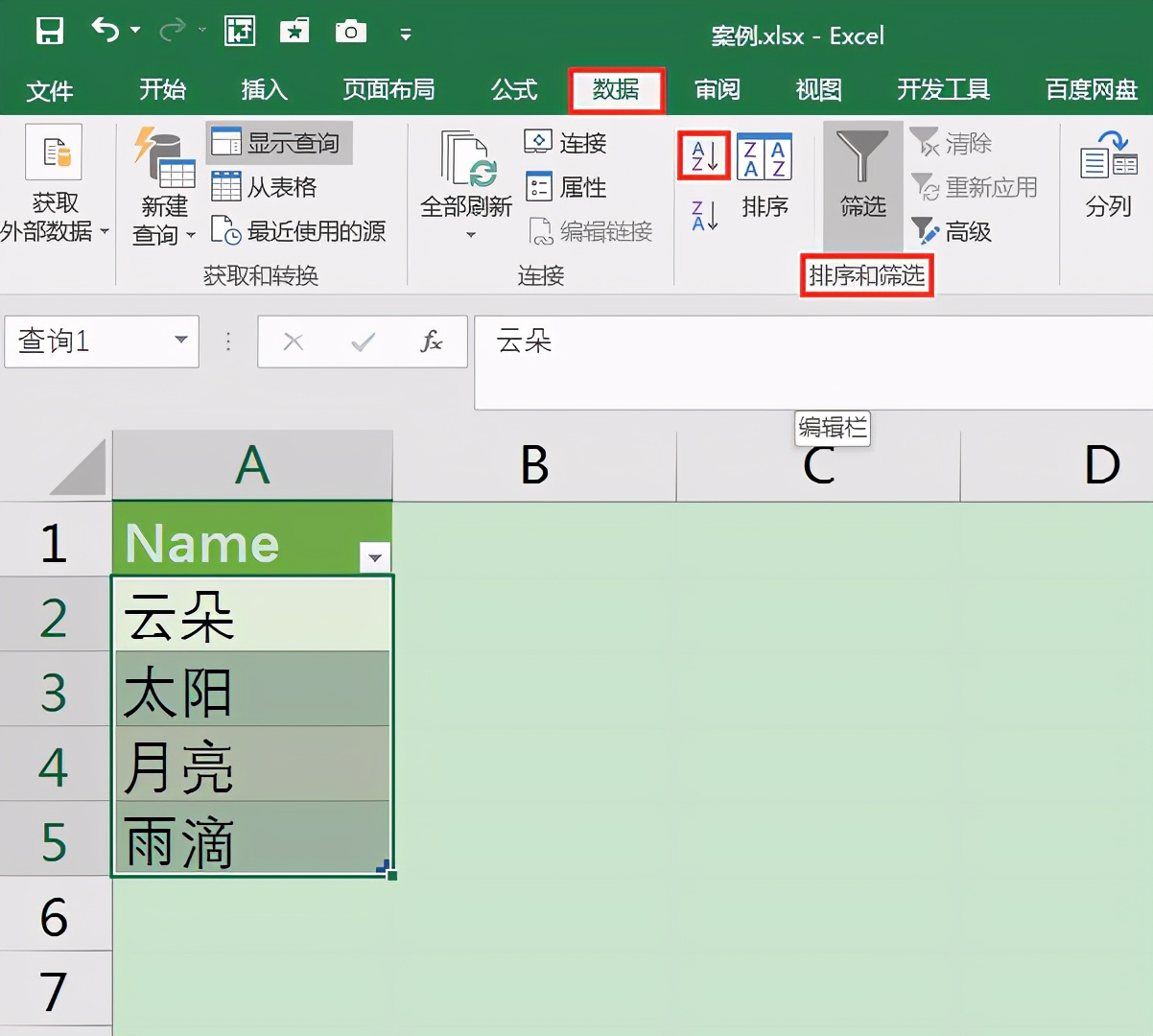Select row 7 header

(56, 989)
